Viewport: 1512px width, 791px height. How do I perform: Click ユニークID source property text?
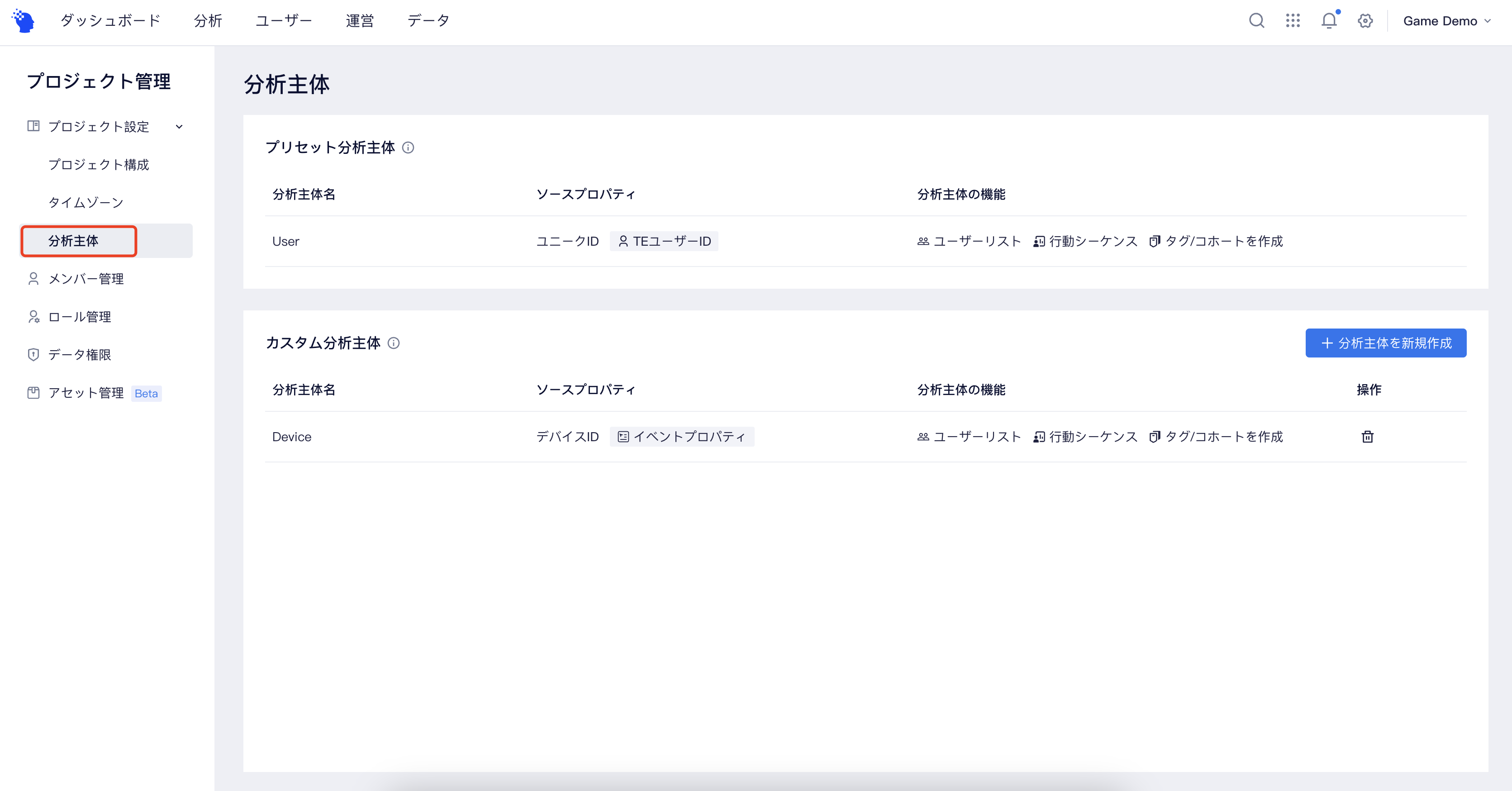click(x=568, y=241)
